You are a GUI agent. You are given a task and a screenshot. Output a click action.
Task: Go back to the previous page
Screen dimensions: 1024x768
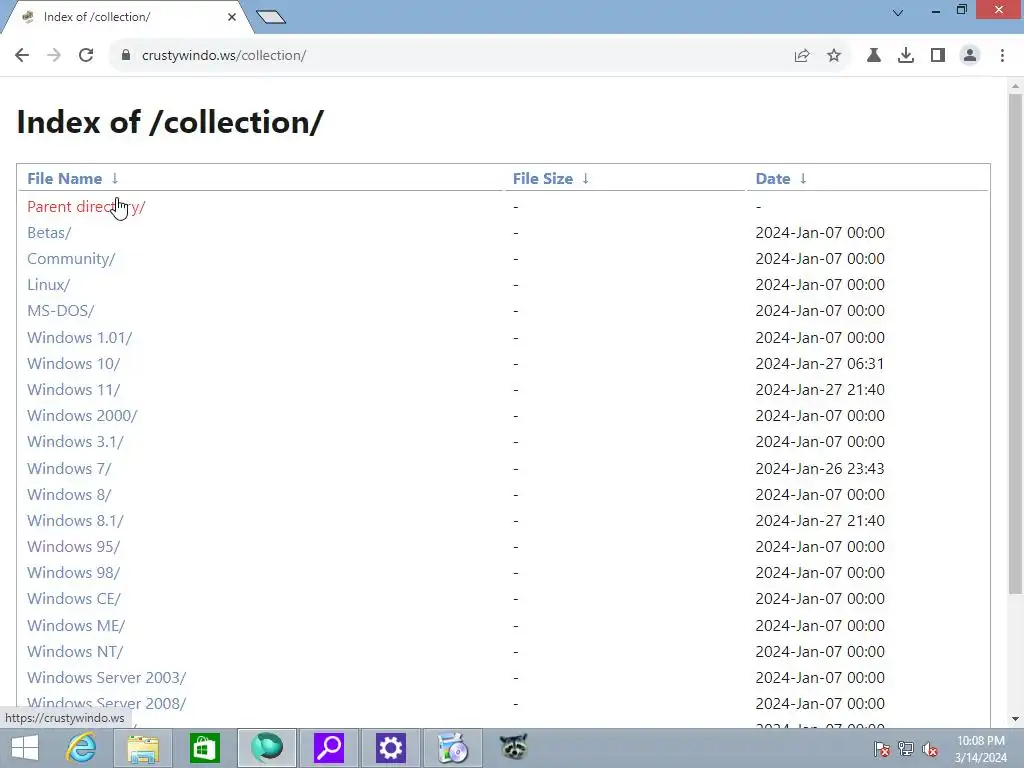(22, 55)
